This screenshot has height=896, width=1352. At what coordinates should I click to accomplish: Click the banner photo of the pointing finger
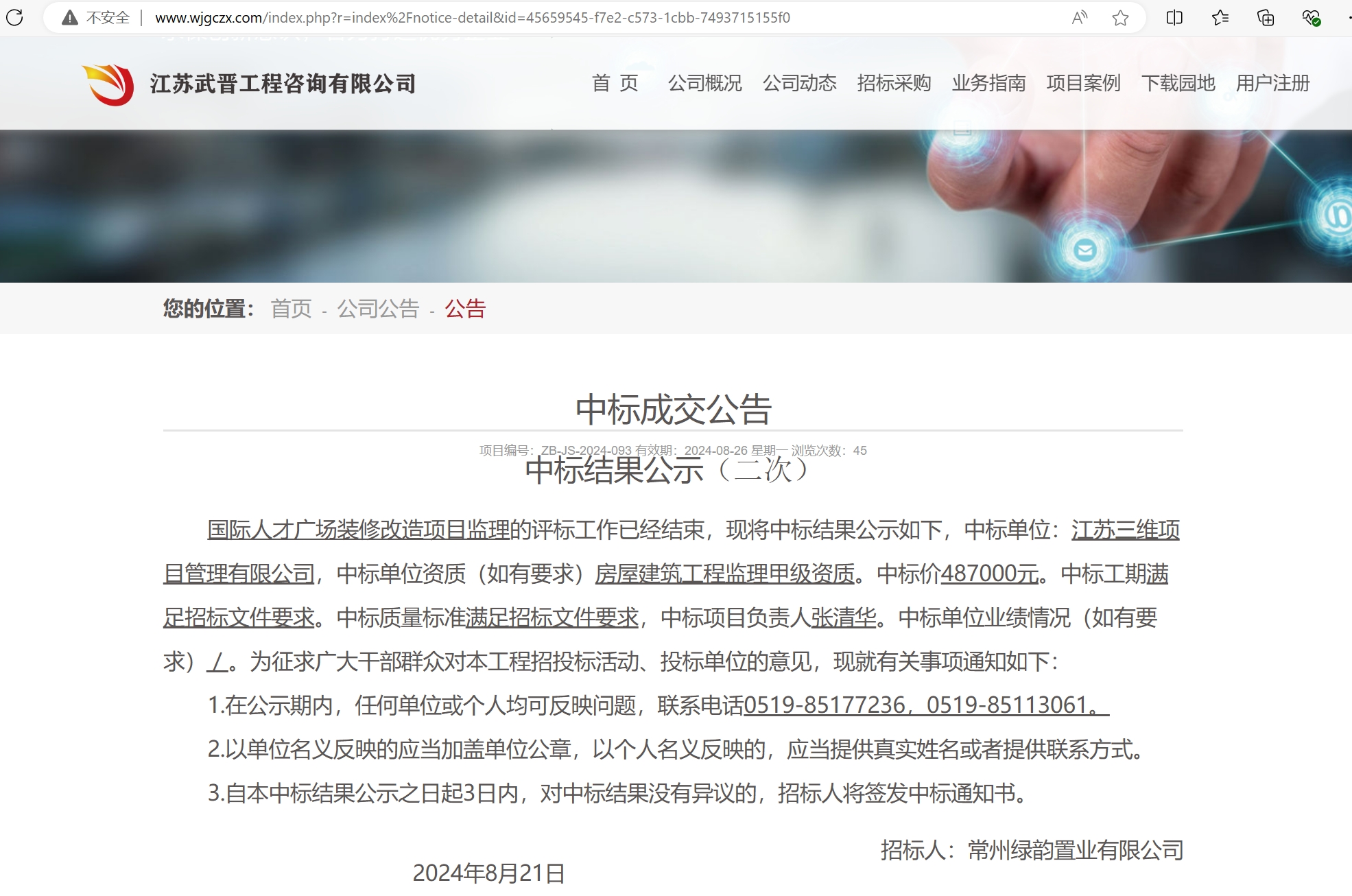[x=676, y=206]
